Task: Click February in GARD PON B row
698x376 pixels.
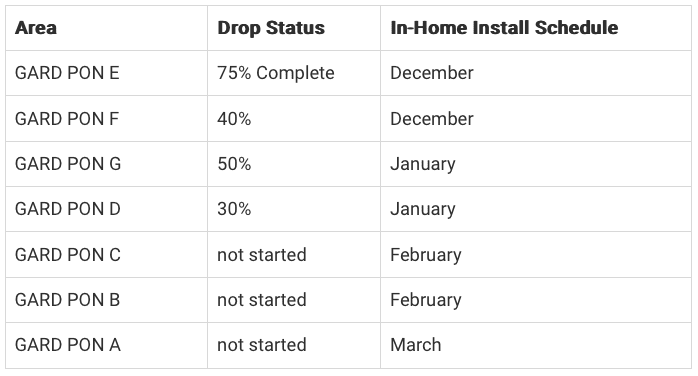Action: (426, 300)
